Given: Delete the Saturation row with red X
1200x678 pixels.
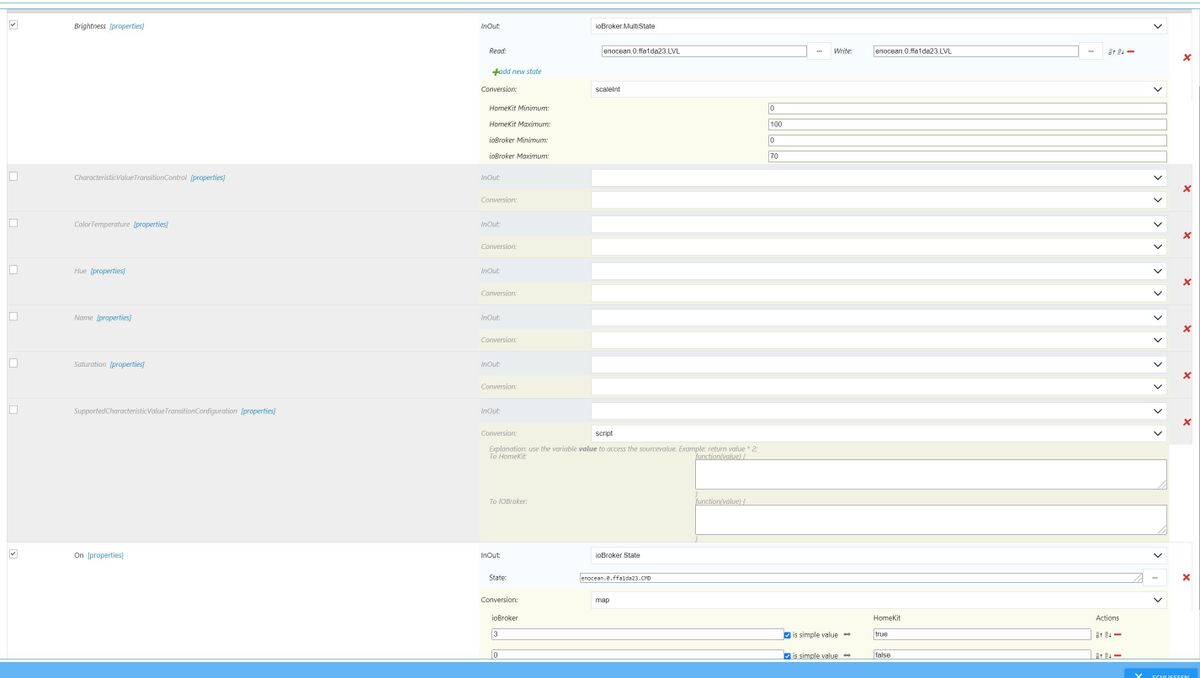Looking at the screenshot, I should pos(1186,375).
